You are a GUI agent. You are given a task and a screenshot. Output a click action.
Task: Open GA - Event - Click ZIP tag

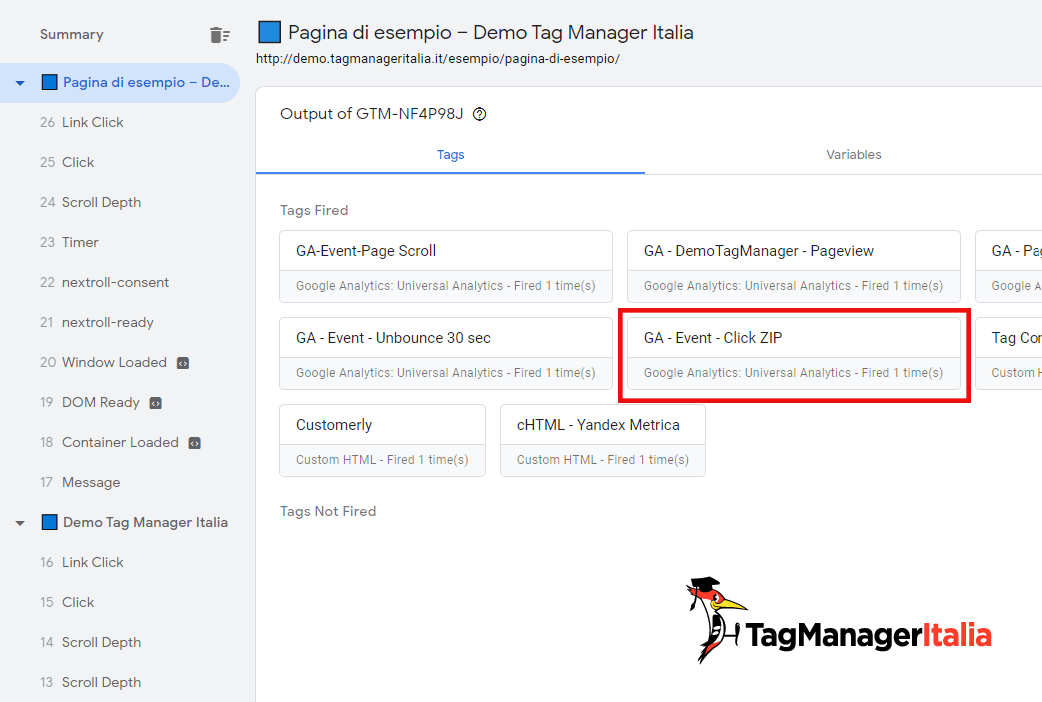[x=793, y=354]
